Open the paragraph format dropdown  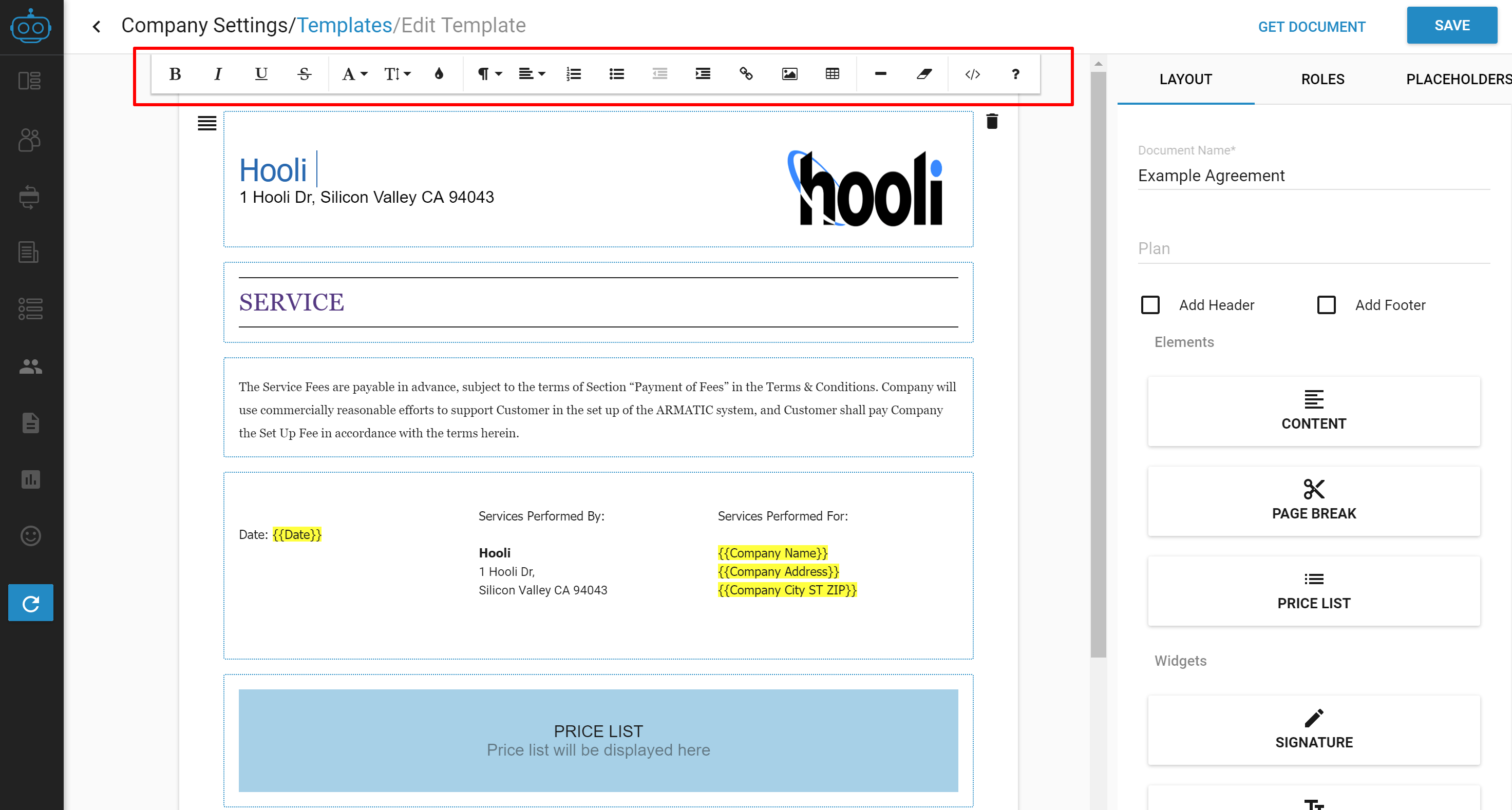click(x=489, y=74)
